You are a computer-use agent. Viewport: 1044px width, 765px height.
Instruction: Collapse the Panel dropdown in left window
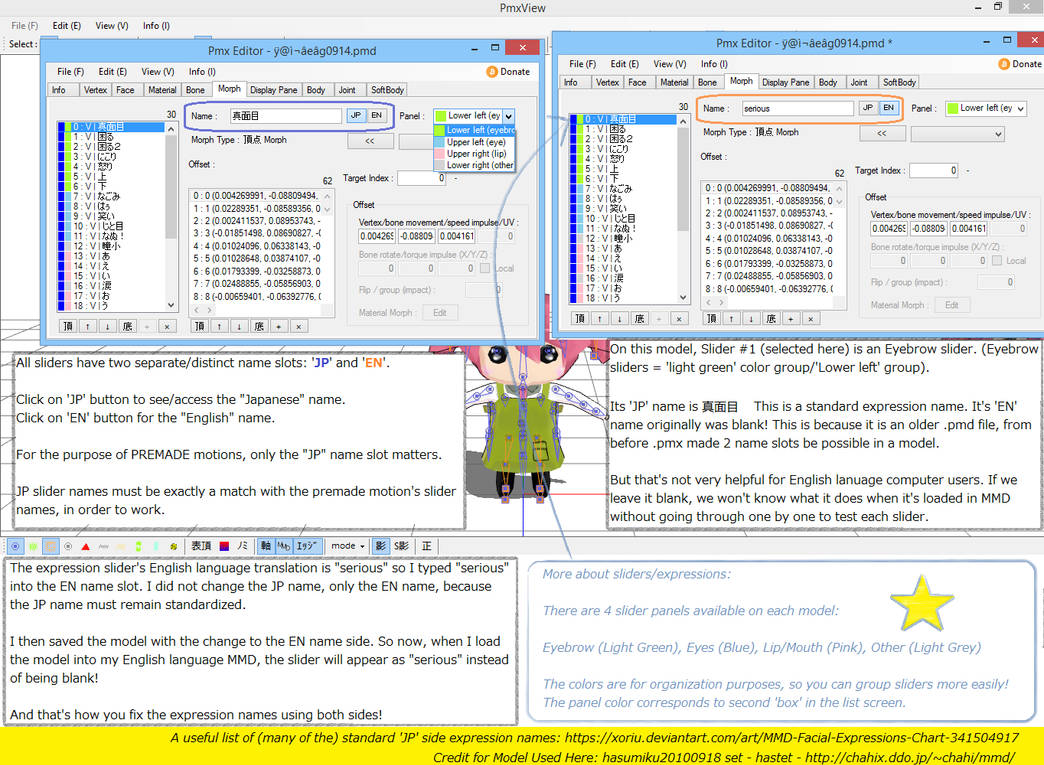tap(509, 116)
